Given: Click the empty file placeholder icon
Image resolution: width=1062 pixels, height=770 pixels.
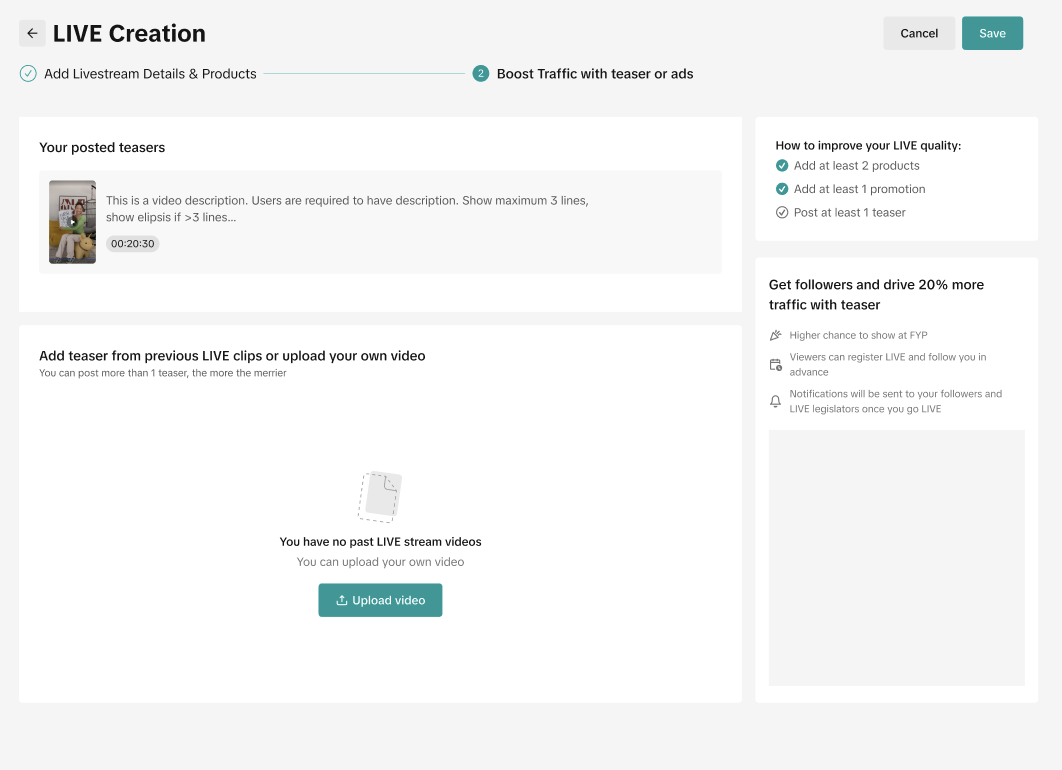Looking at the screenshot, I should (380, 496).
